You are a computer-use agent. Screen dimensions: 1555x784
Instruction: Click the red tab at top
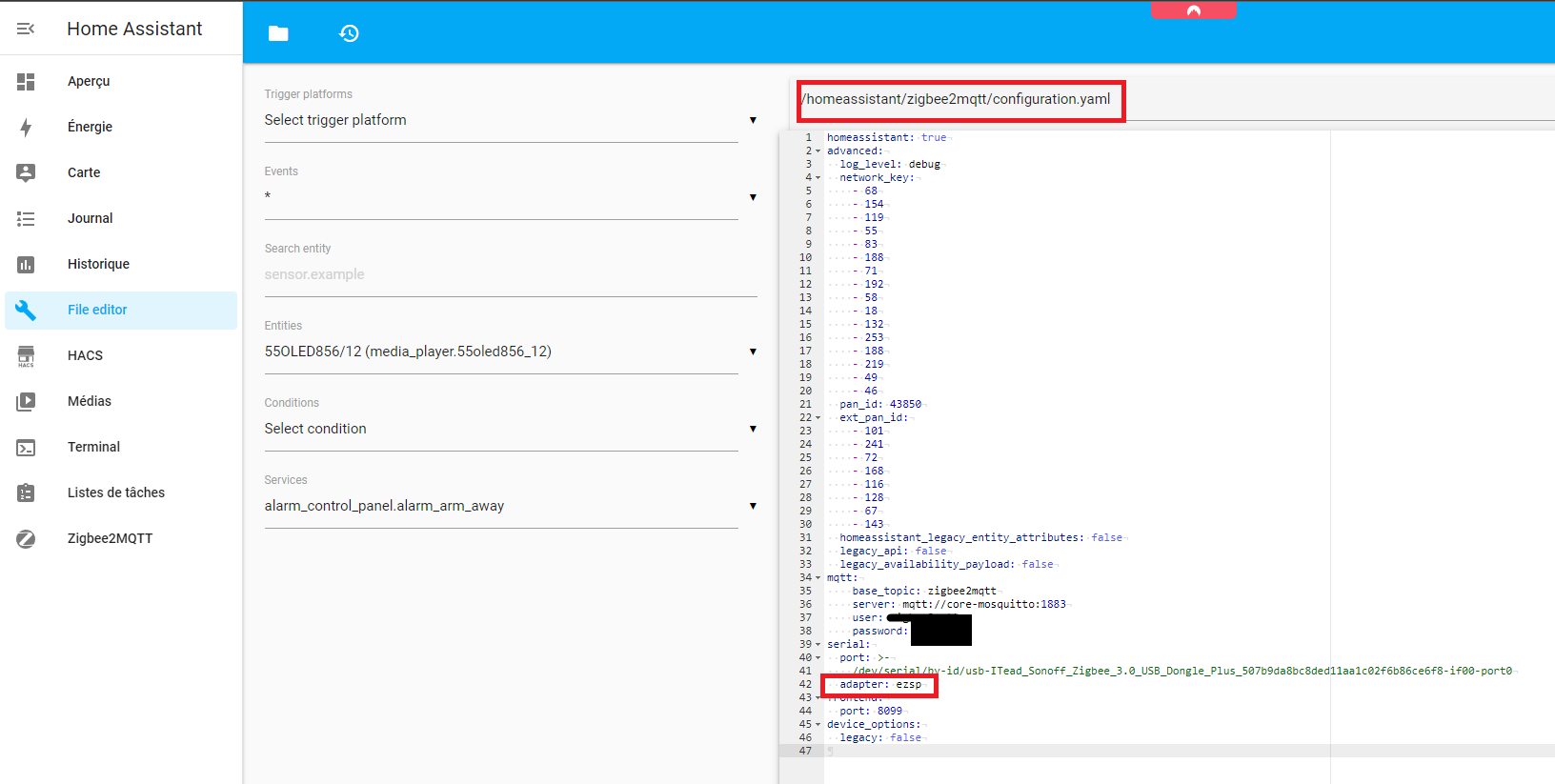(1193, 10)
